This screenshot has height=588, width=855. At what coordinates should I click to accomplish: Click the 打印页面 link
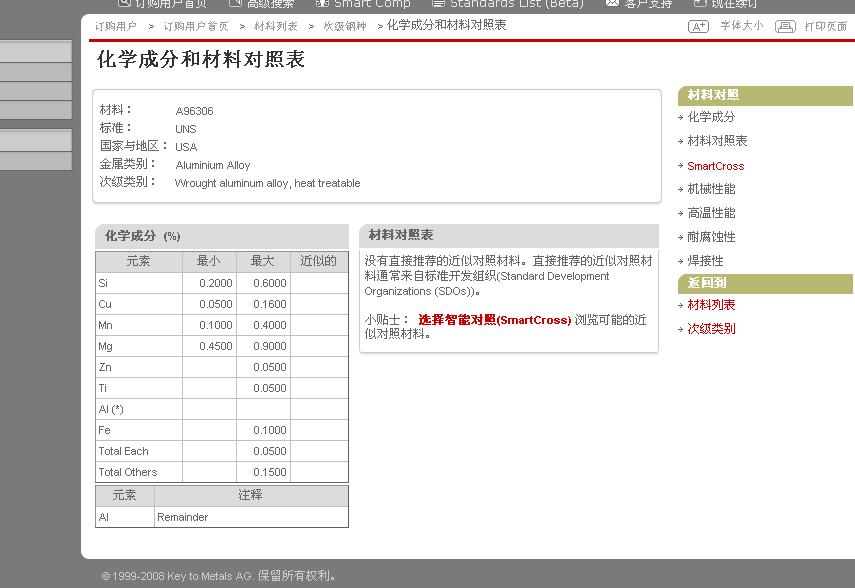[826, 26]
